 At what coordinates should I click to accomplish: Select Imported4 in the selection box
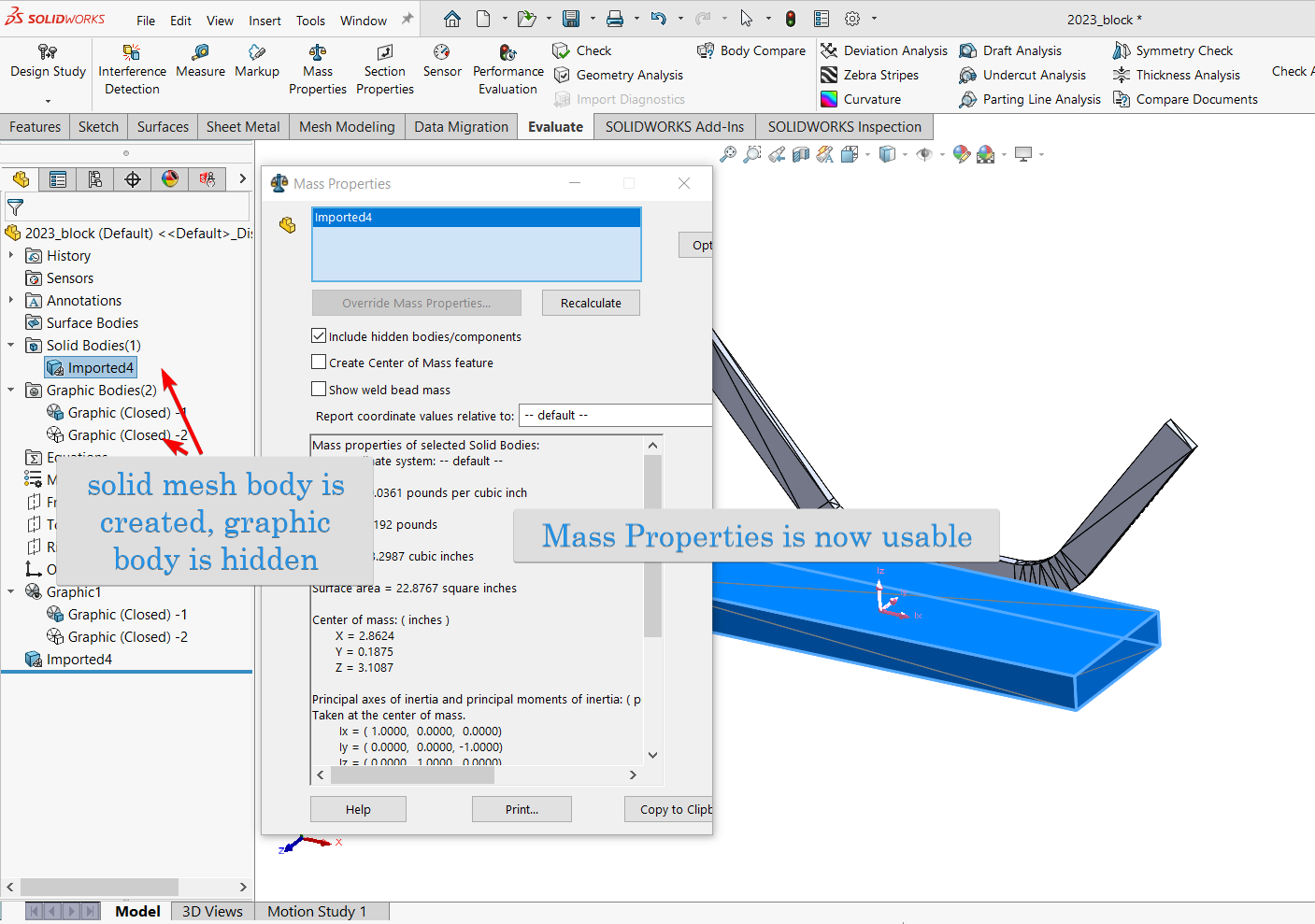(x=477, y=217)
